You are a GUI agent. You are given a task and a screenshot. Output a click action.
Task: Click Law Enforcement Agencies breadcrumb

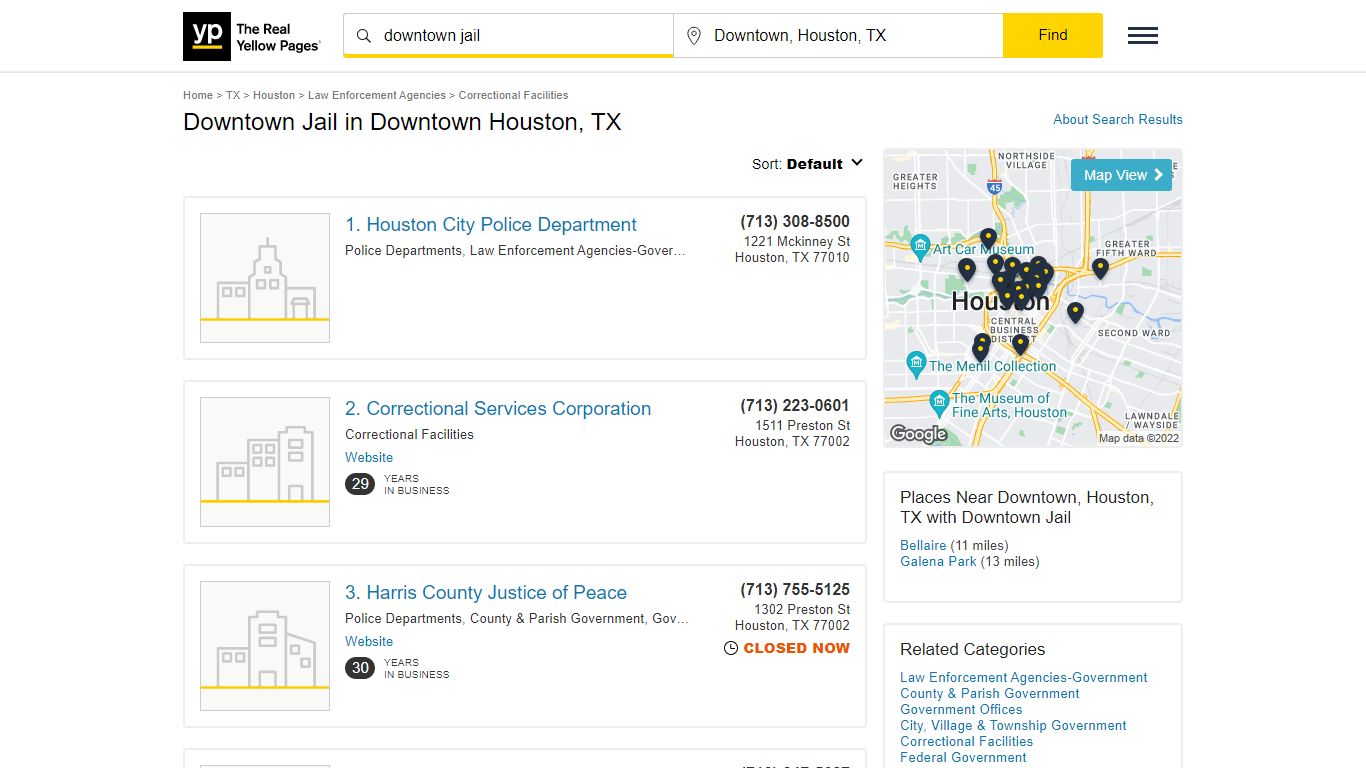coord(377,95)
